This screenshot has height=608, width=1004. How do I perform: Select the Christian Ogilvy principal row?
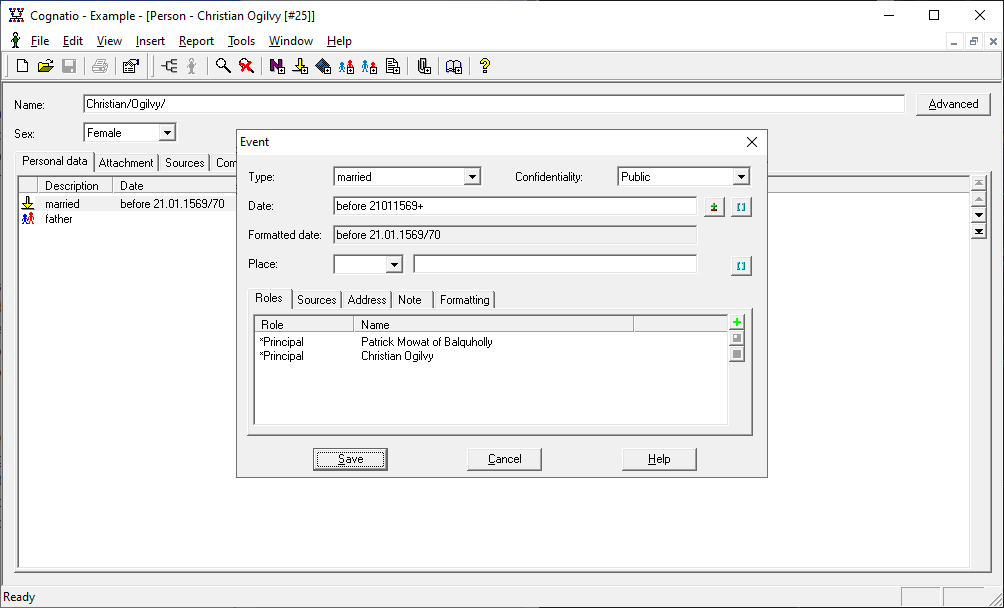[490, 356]
